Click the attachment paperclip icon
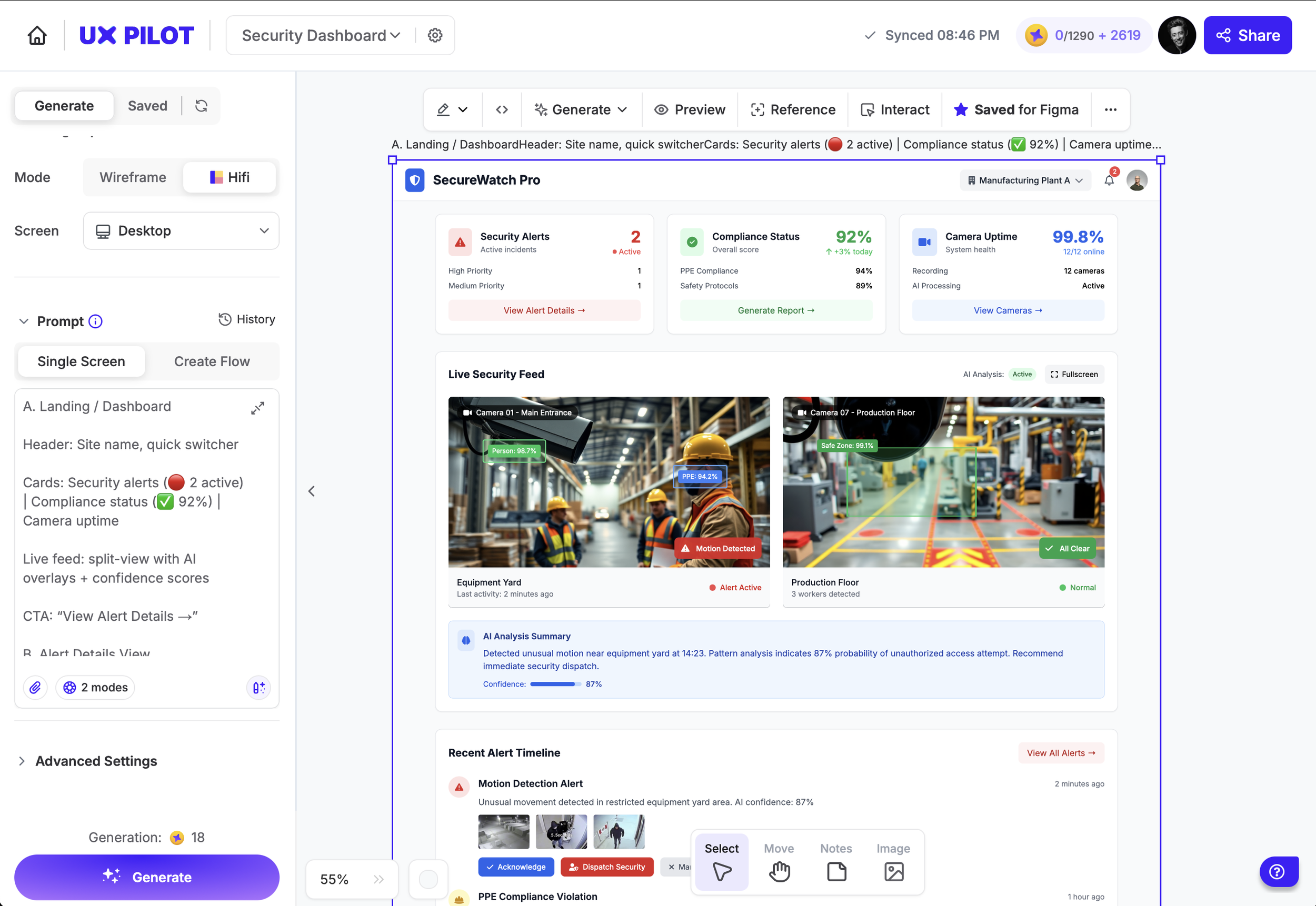This screenshot has height=906, width=1316. 35,688
